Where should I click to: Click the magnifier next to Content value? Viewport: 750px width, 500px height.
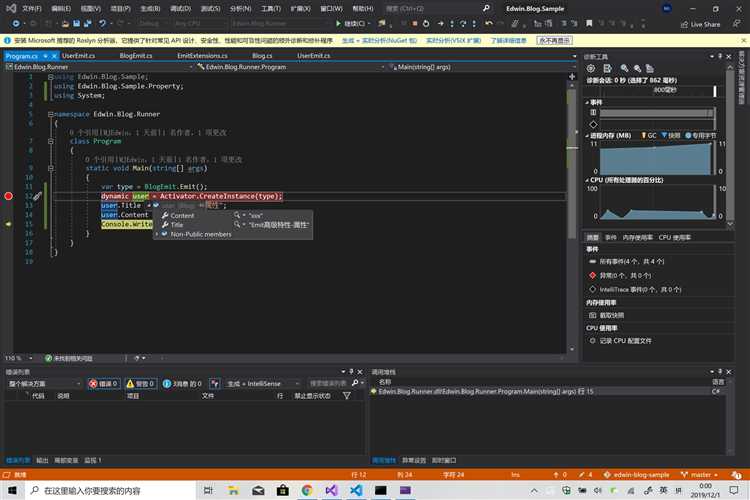point(237,215)
